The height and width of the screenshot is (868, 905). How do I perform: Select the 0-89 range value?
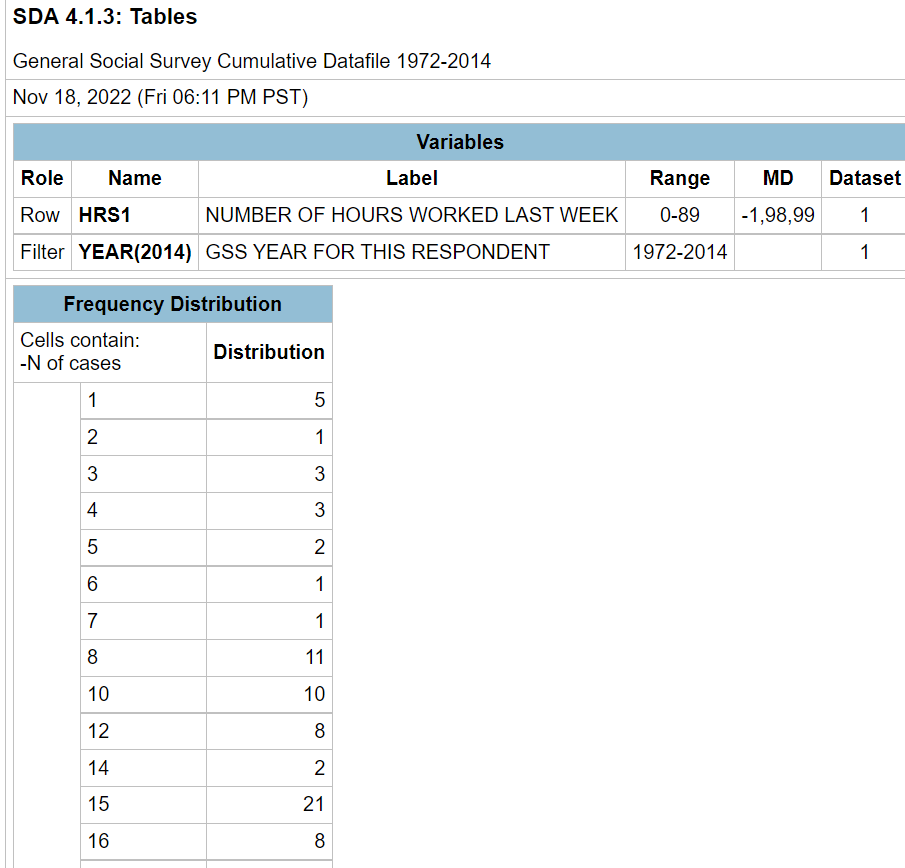(679, 215)
